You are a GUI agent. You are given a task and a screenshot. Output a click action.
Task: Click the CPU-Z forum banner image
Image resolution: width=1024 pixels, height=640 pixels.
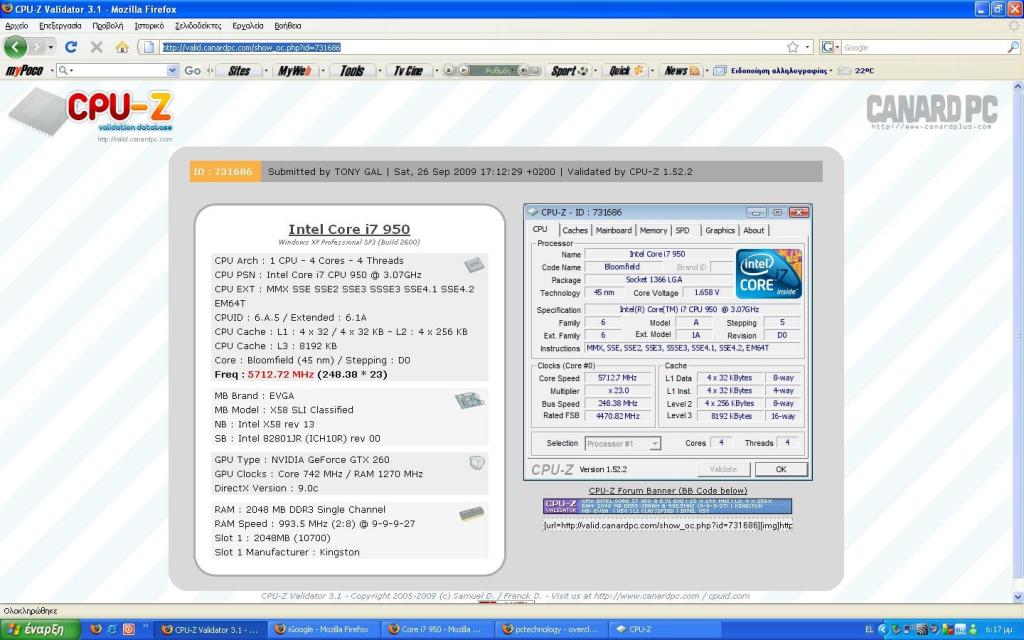coord(667,506)
